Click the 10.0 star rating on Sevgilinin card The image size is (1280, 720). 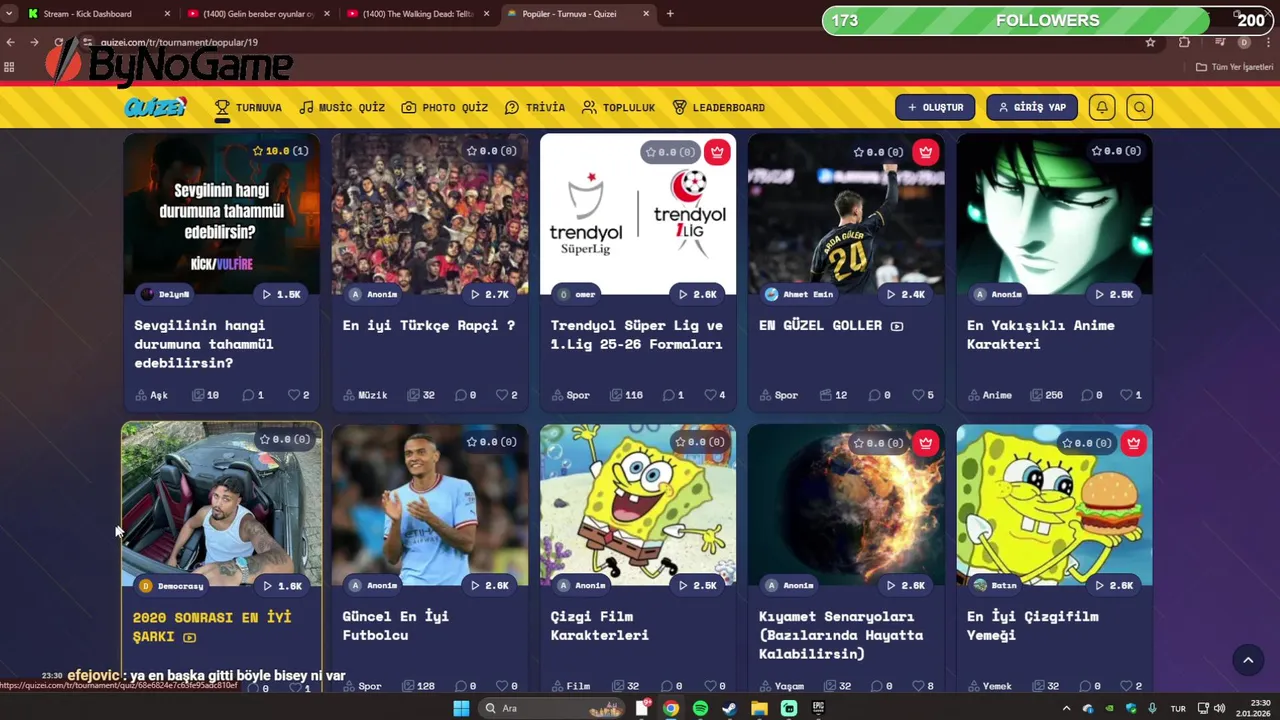click(x=280, y=151)
